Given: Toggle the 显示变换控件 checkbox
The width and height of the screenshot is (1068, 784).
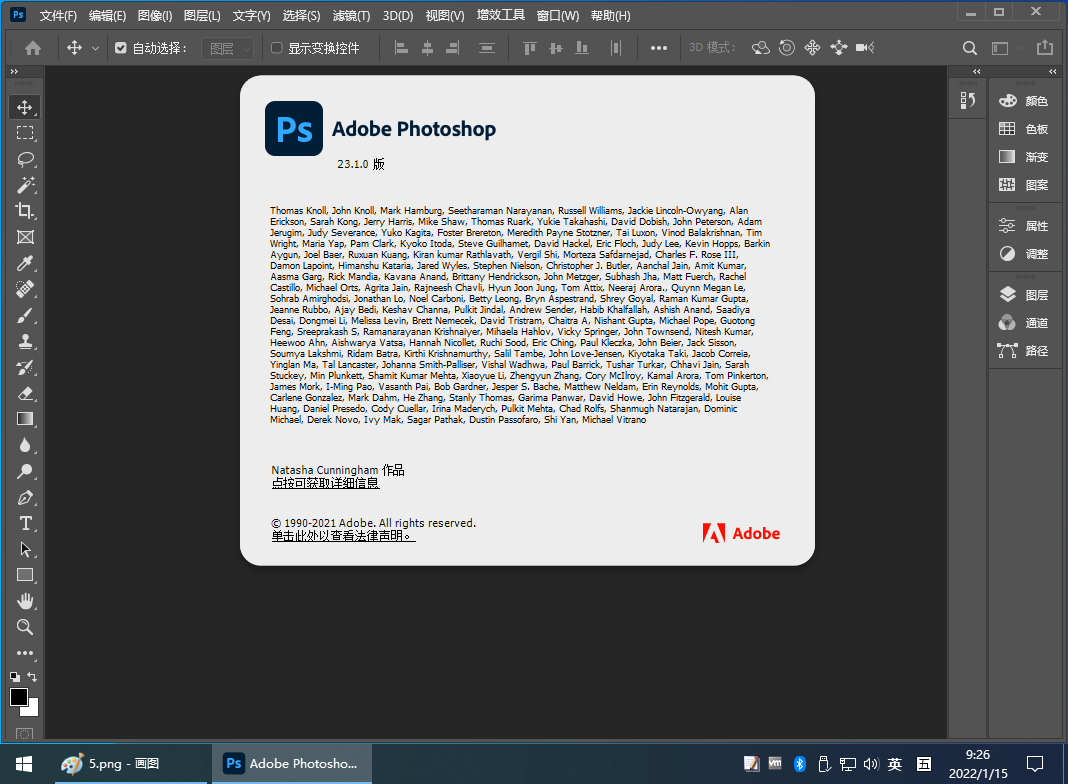Looking at the screenshot, I should click(277, 48).
